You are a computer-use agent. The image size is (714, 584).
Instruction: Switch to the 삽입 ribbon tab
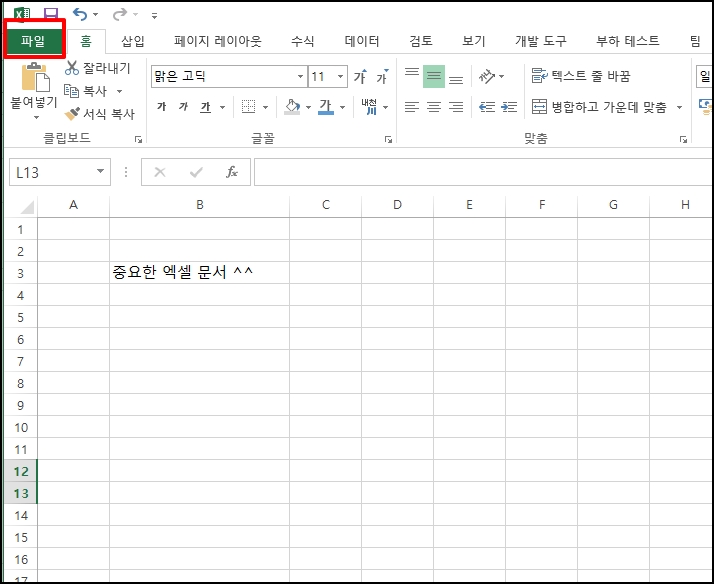point(133,41)
